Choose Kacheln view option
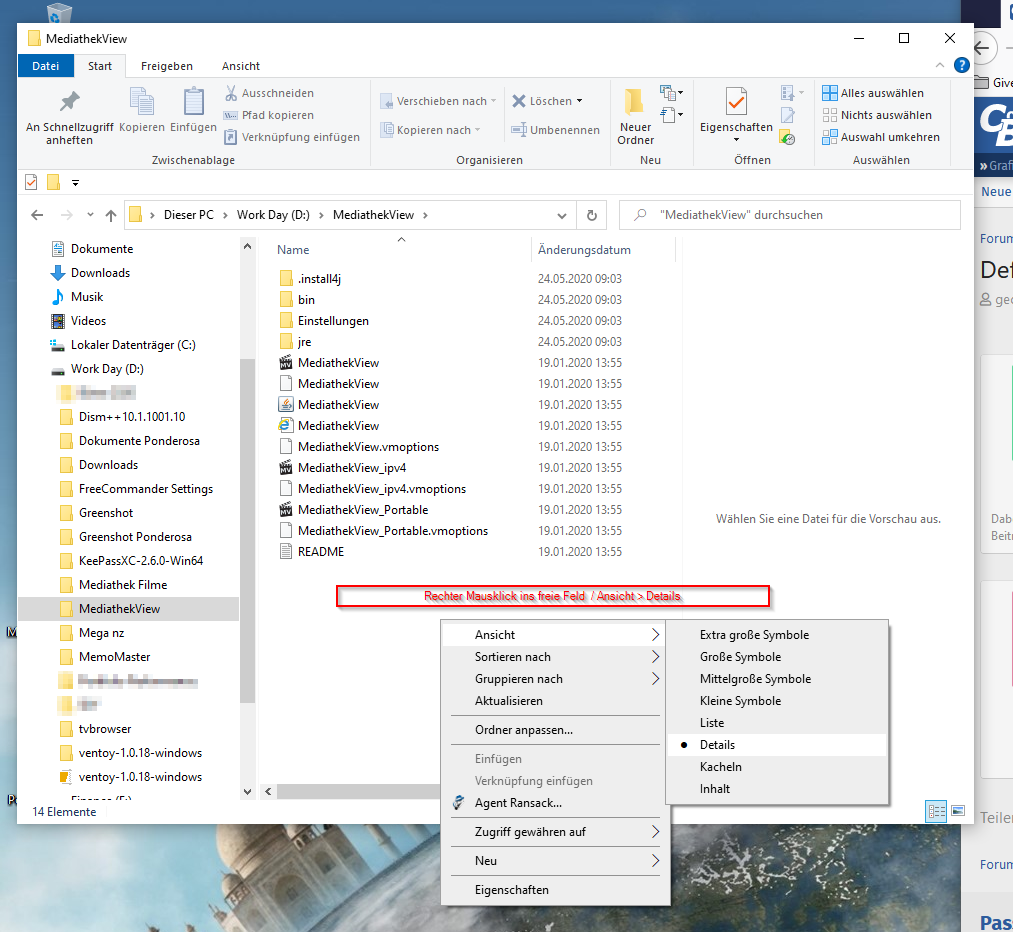The image size is (1013, 932). (777, 767)
